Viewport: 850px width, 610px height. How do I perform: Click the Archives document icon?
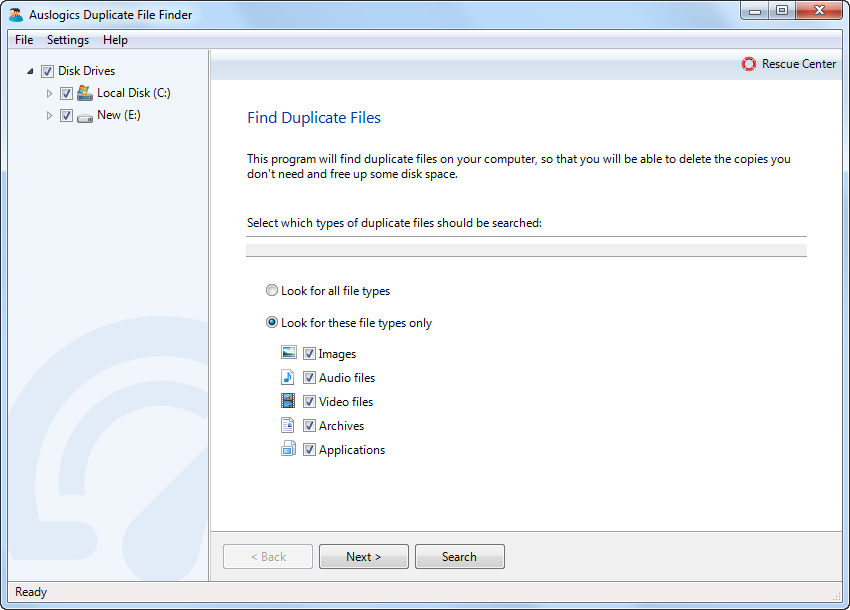(x=289, y=425)
